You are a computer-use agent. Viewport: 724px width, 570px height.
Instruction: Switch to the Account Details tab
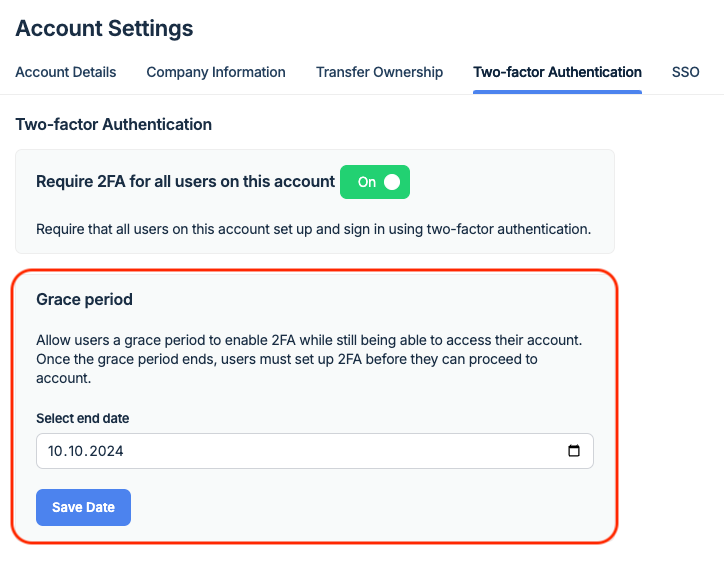click(x=66, y=72)
